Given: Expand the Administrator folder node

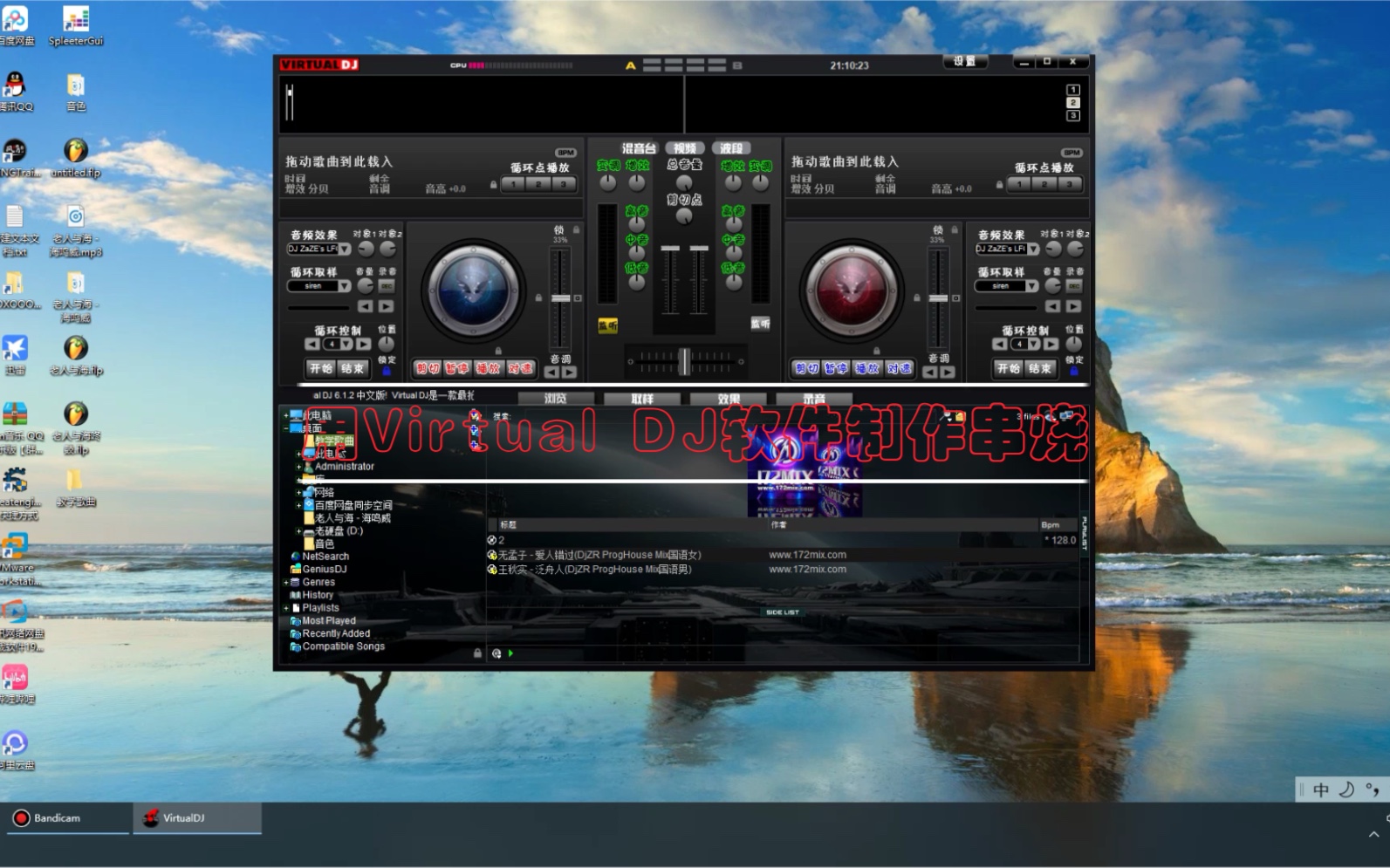Looking at the screenshot, I should 299,468.
